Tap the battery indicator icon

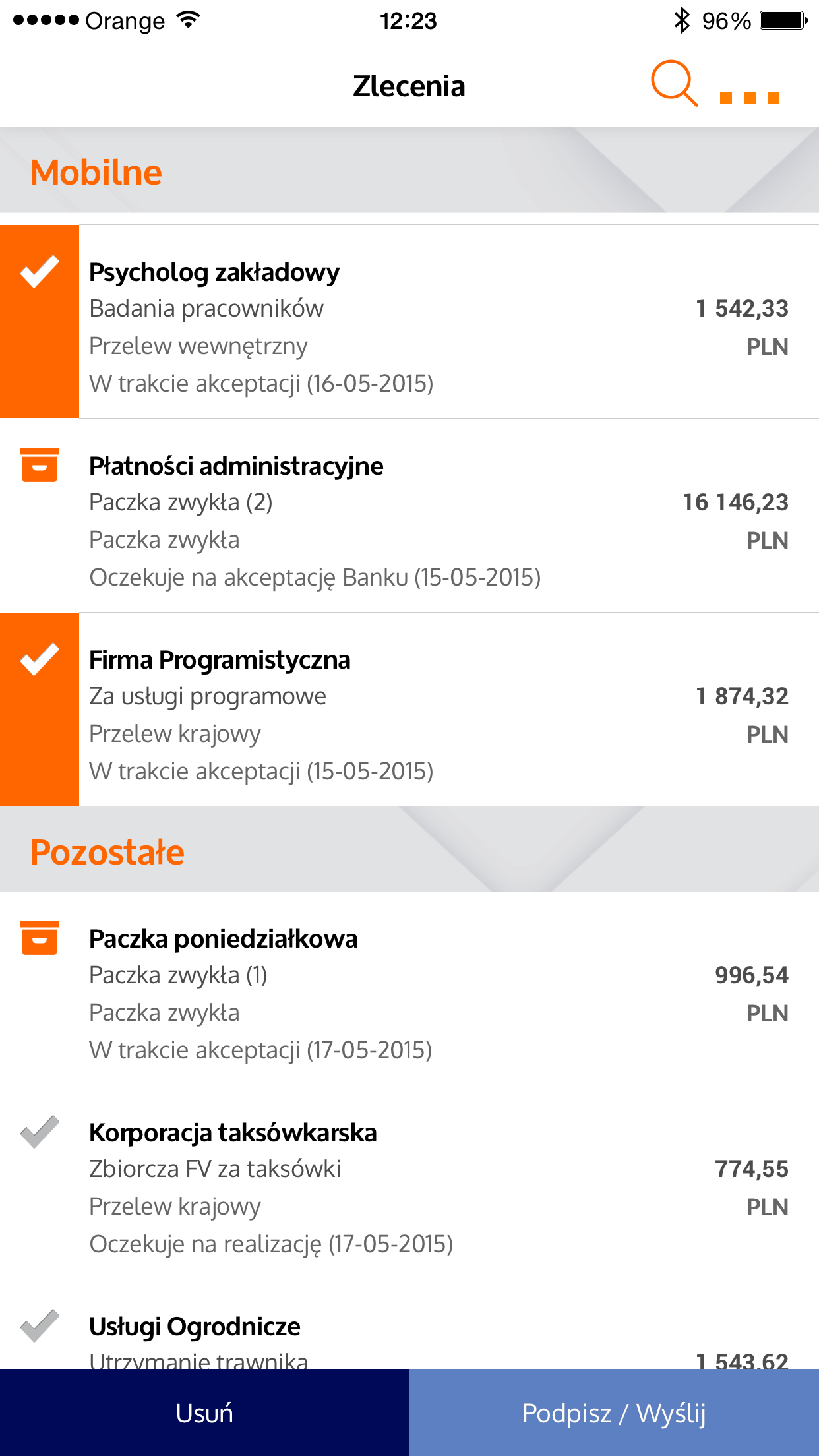pos(783,20)
